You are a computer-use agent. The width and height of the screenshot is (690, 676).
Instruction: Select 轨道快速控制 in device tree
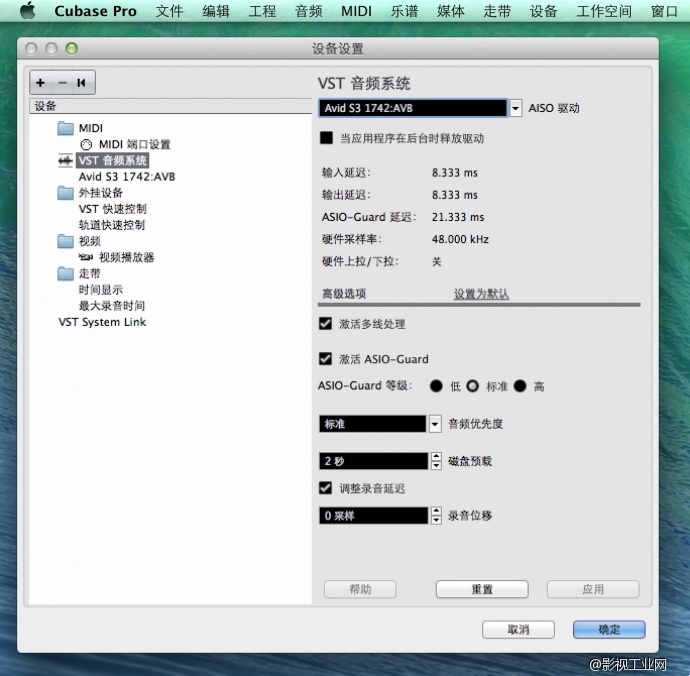112,225
